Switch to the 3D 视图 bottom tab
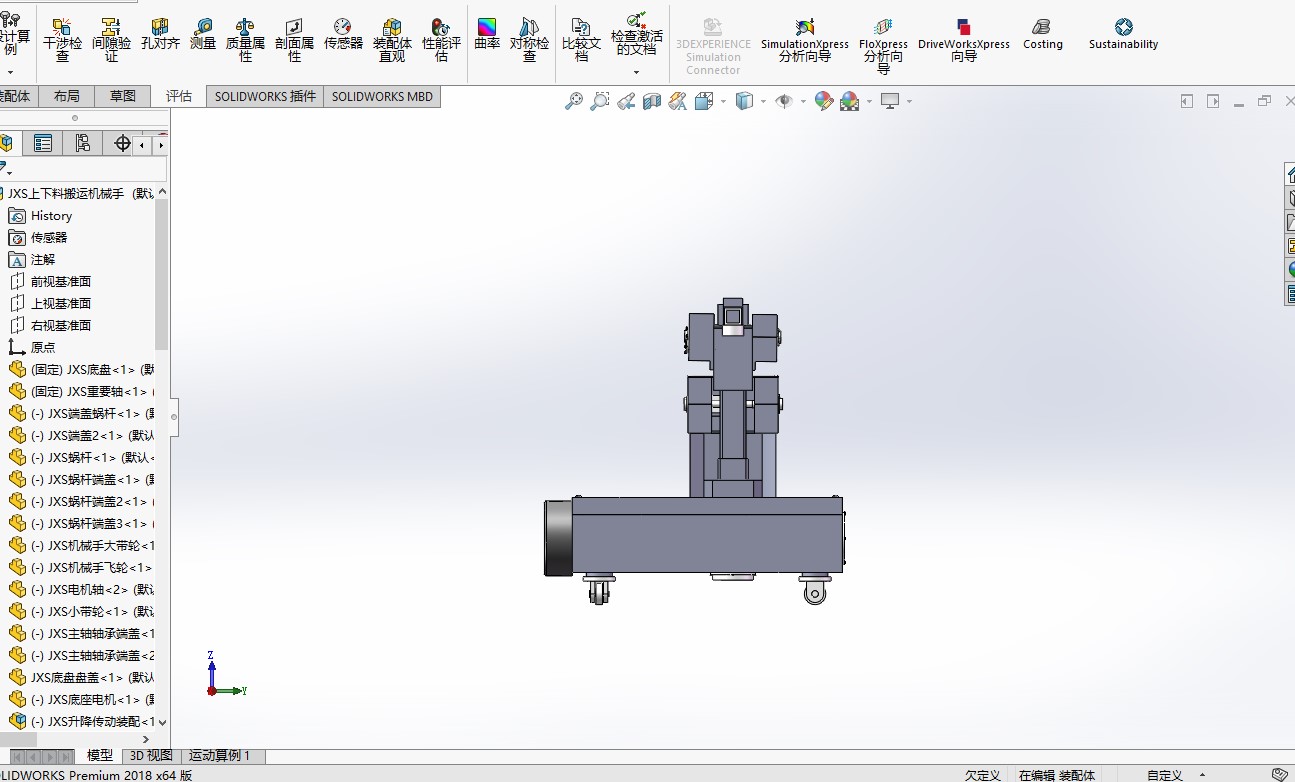The image size is (1295, 782). click(151, 756)
